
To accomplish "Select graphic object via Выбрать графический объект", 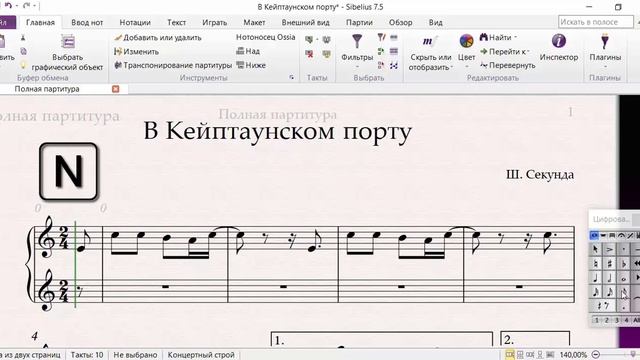I will pyautogui.click(x=67, y=53).
